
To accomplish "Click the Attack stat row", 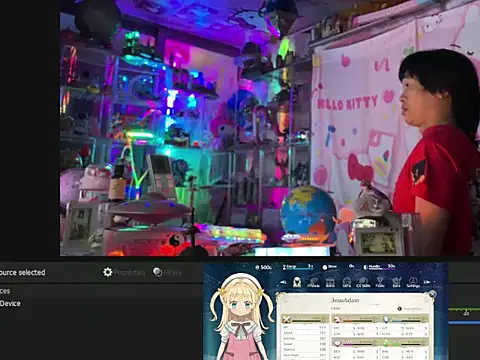I will (304, 333).
